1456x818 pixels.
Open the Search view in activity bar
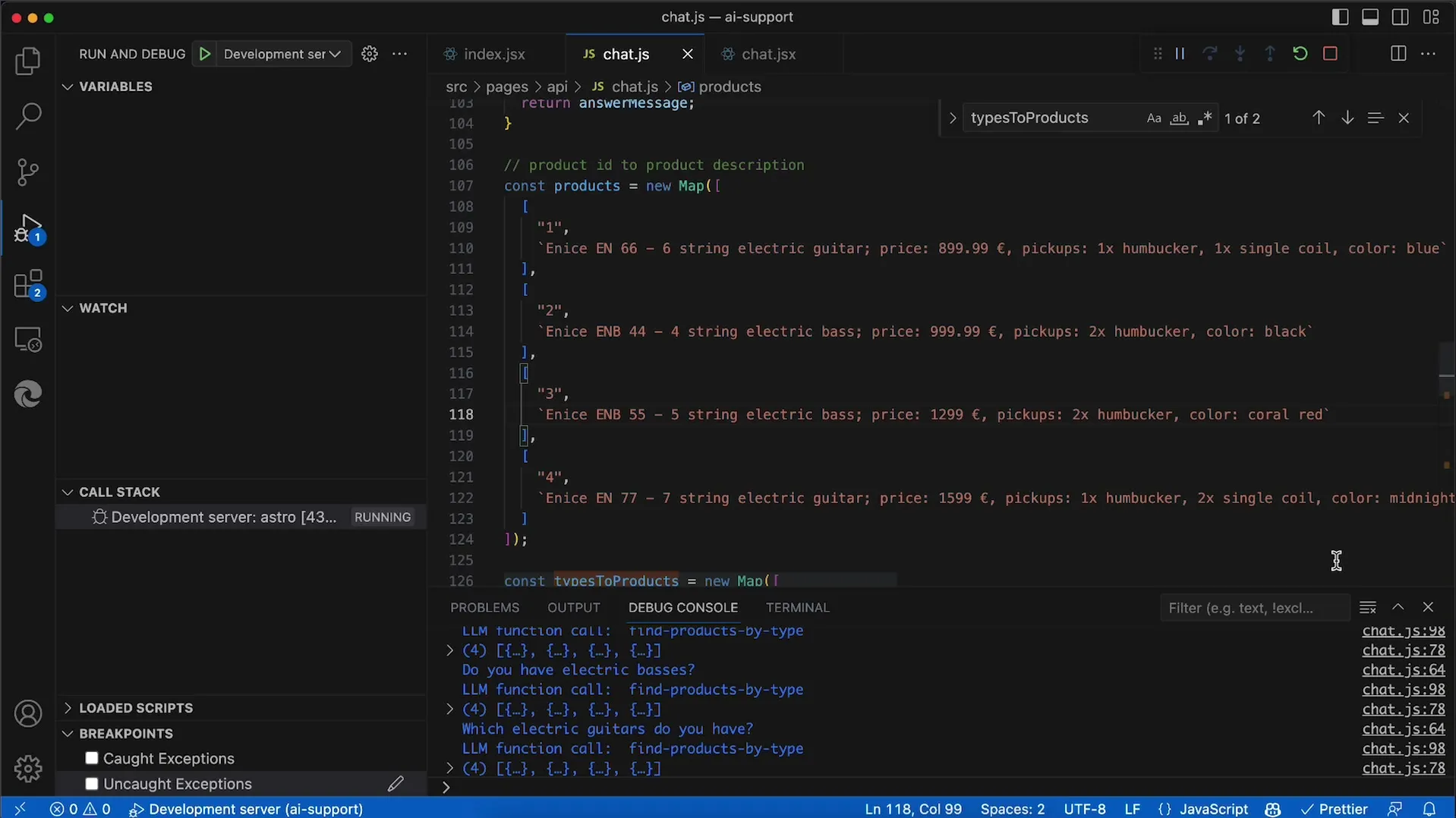click(28, 116)
